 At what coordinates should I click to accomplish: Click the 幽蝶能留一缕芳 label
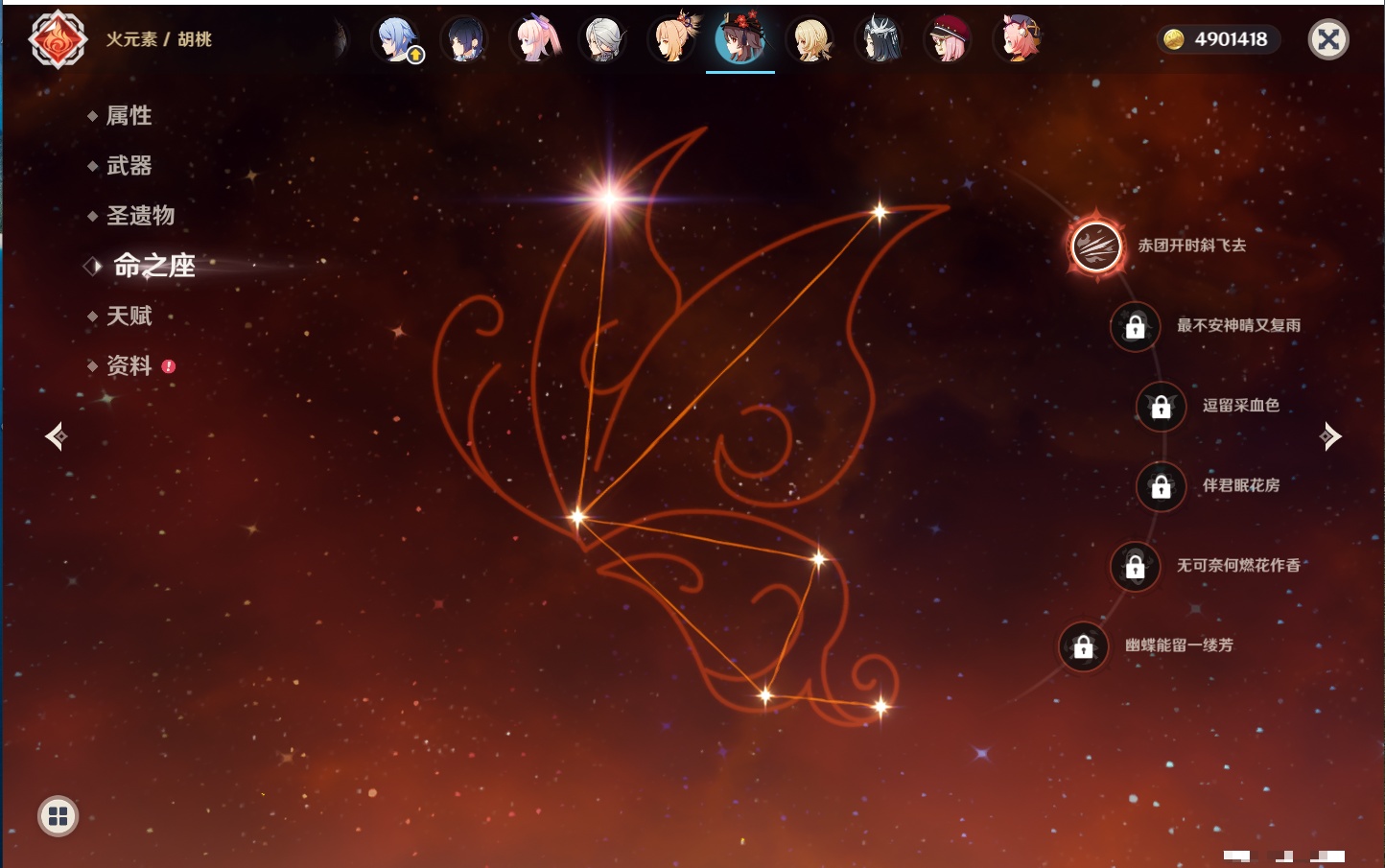point(1179,645)
